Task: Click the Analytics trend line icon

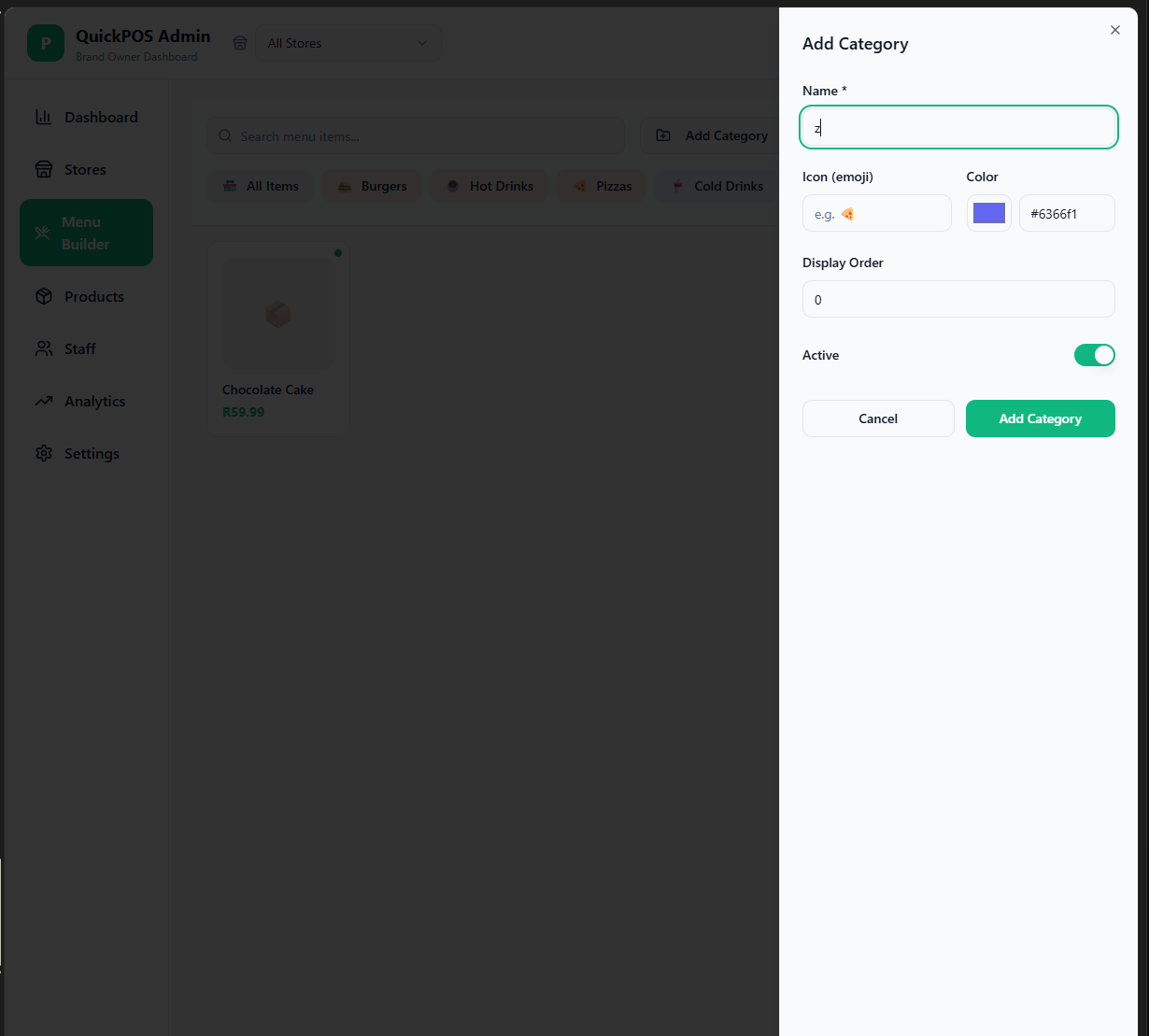Action: point(43,401)
